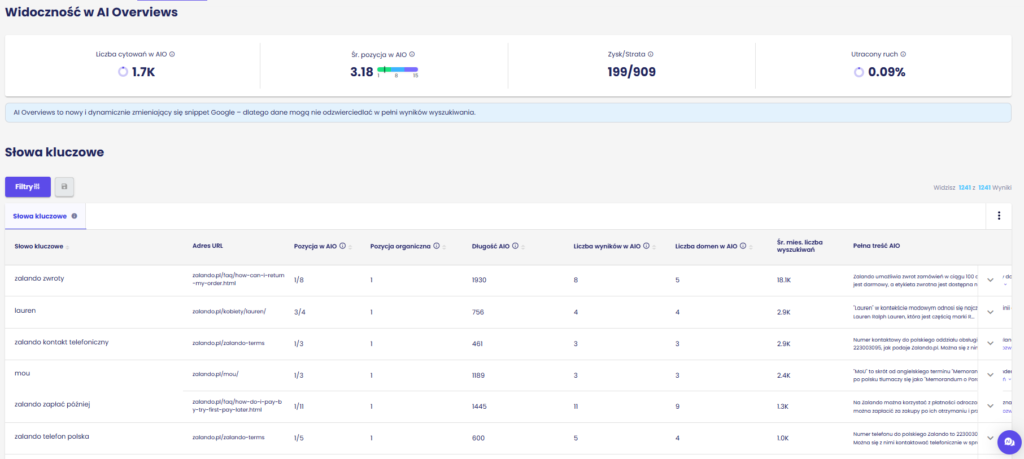The width and height of the screenshot is (1024, 459).
Task: Open zalando.pl/zalando-terms link in kontakt telefoniczny row
Action: click(228, 343)
